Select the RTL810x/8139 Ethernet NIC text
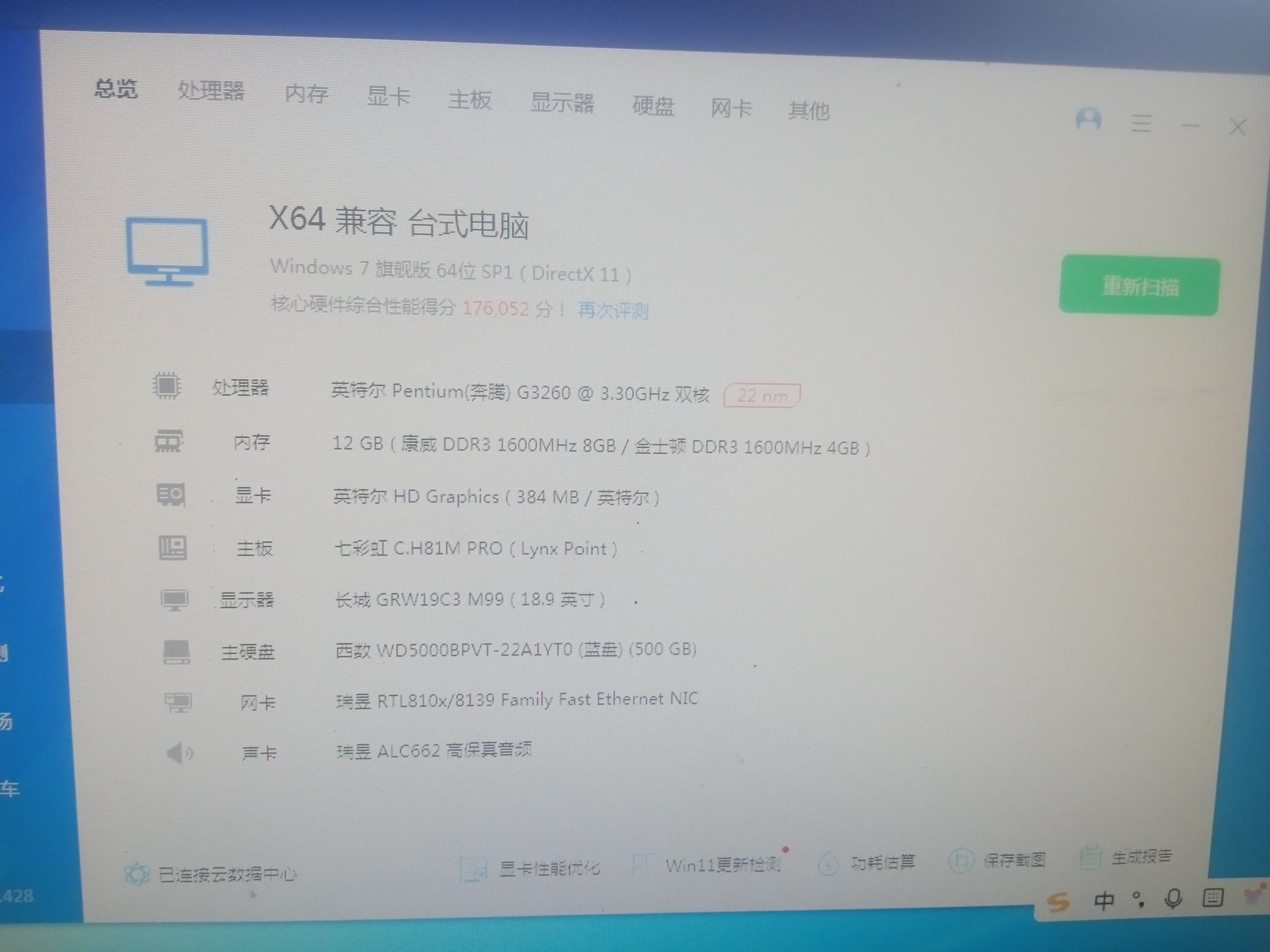The image size is (1270, 952). pos(517,699)
